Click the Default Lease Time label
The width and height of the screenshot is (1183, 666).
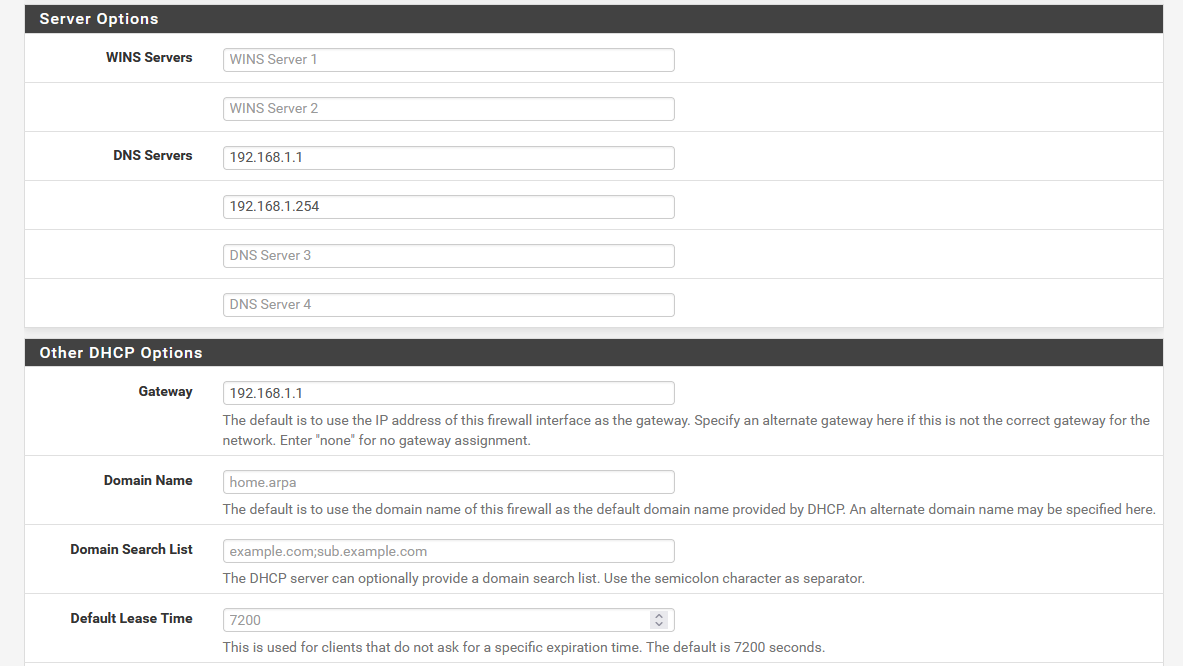(131, 619)
